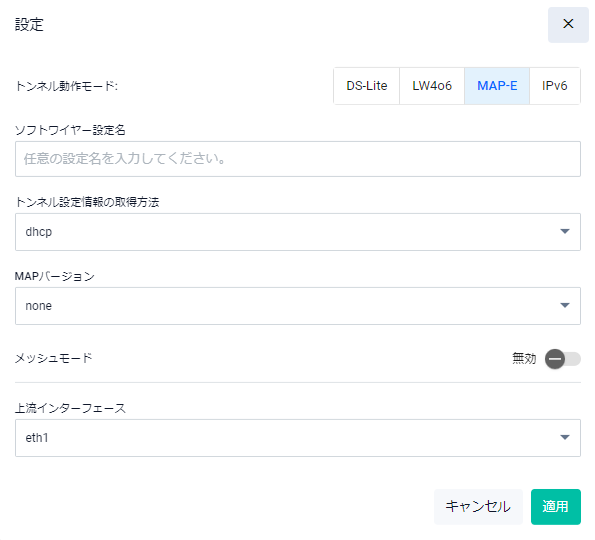Click the メッシュモード label text

tap(54, 358)
